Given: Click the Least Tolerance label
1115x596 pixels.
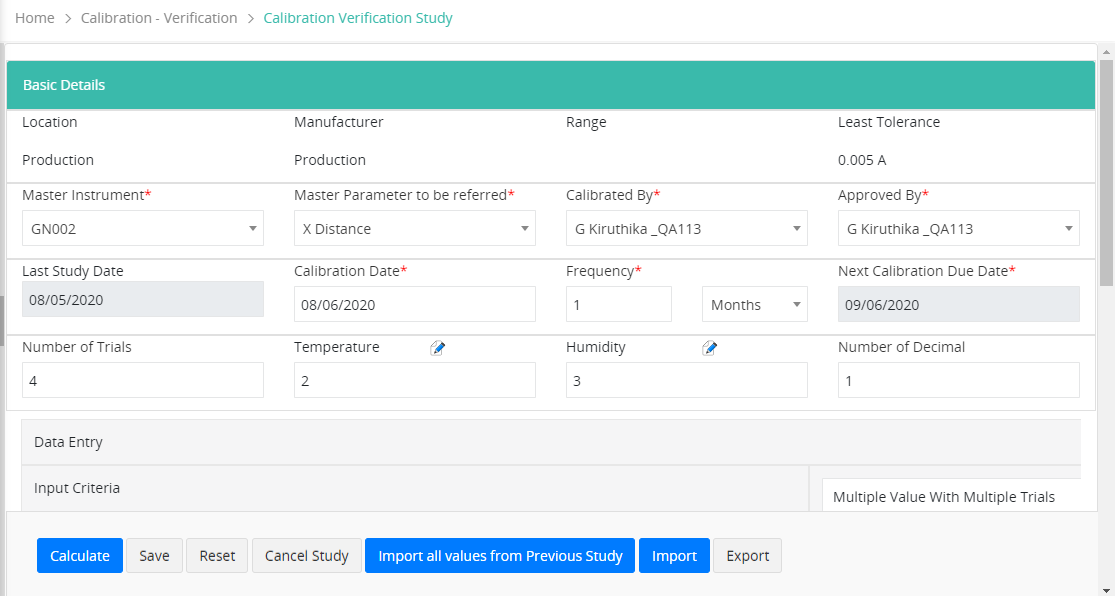Looking at the screenshot, I should [889, 122].
